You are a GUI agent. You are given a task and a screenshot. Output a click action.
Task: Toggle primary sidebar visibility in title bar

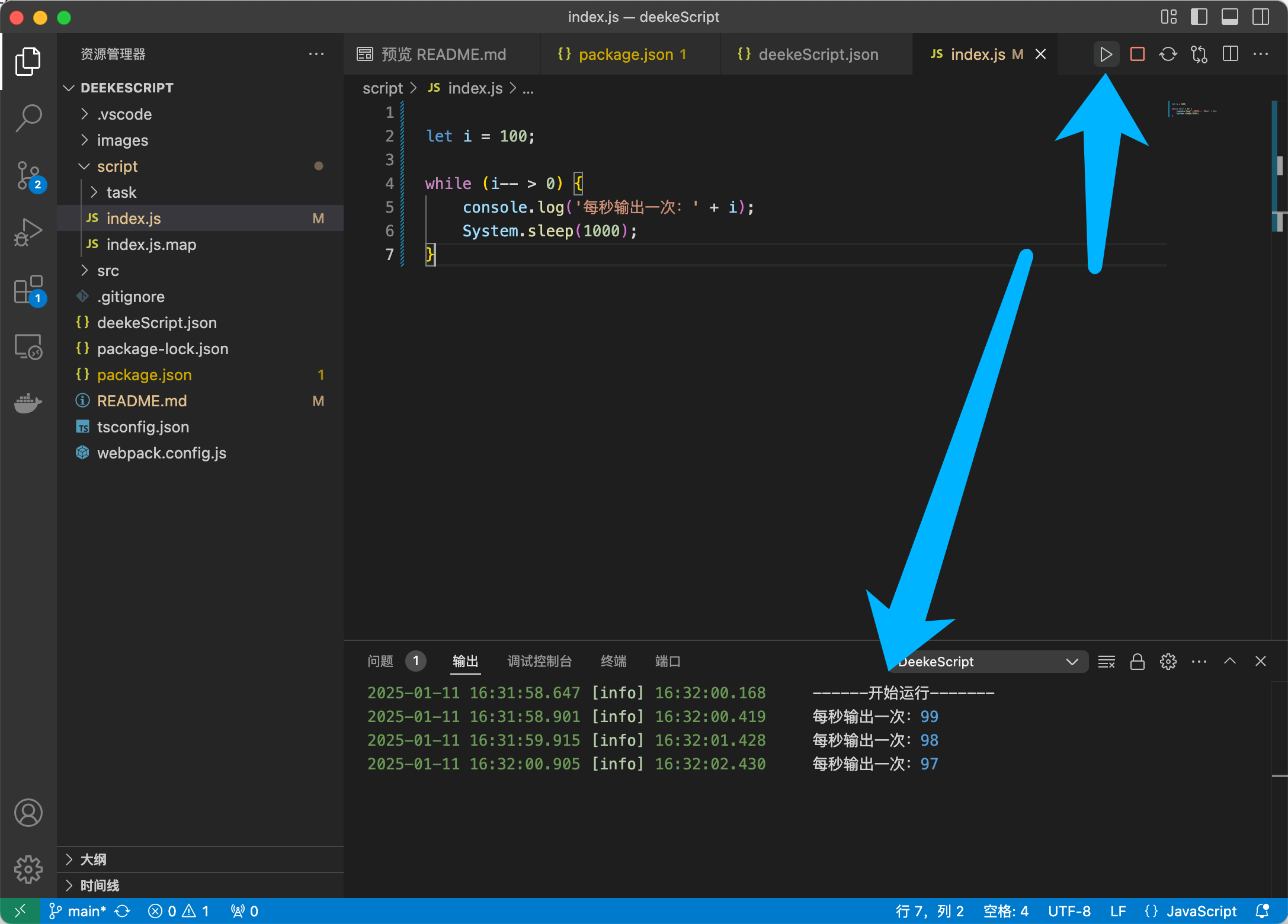pyautogui.click(x=1199, y=17)
